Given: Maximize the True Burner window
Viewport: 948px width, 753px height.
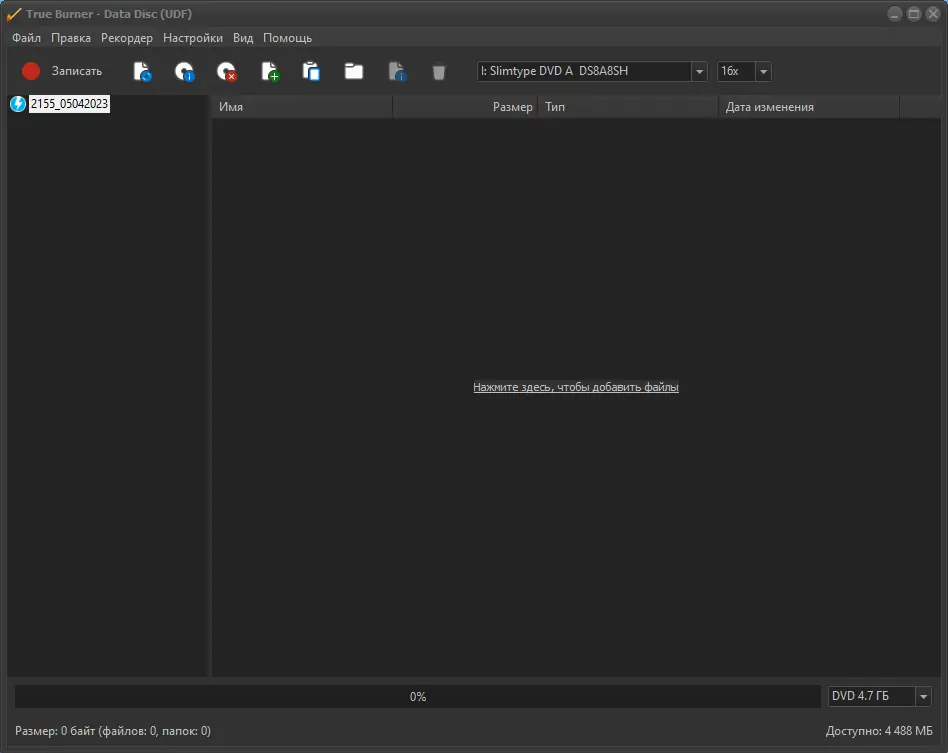Looking at the screenshot, I should [x=914, y=13].
